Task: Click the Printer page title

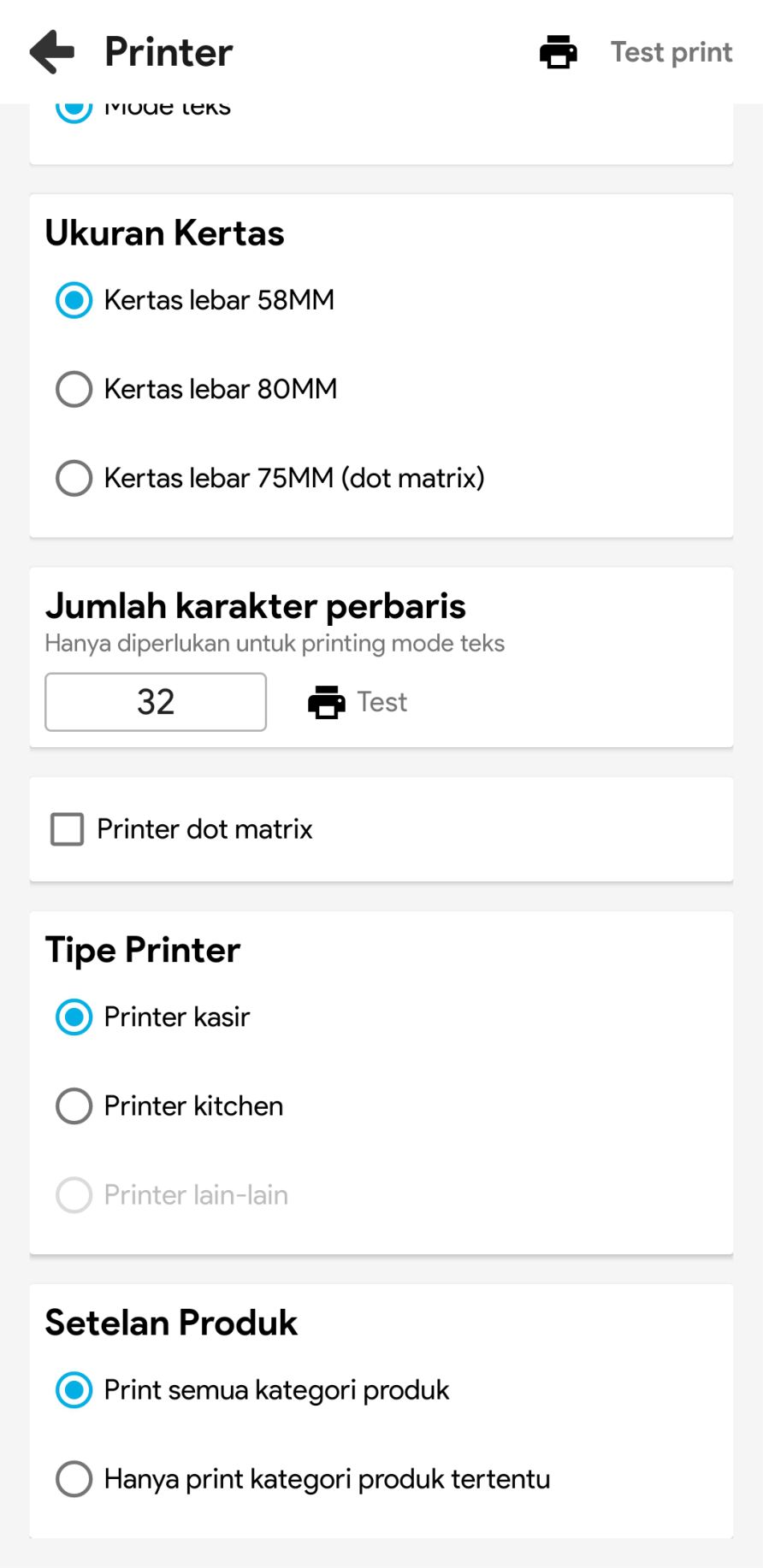Action: [x=169, y=52]
